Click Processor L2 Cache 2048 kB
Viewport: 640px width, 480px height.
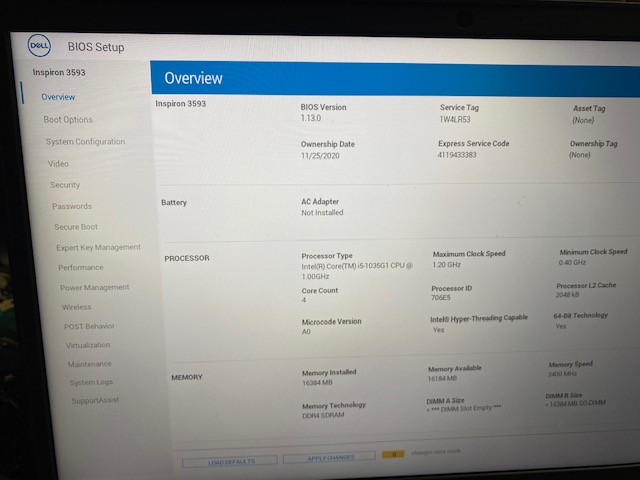point(567,294)
